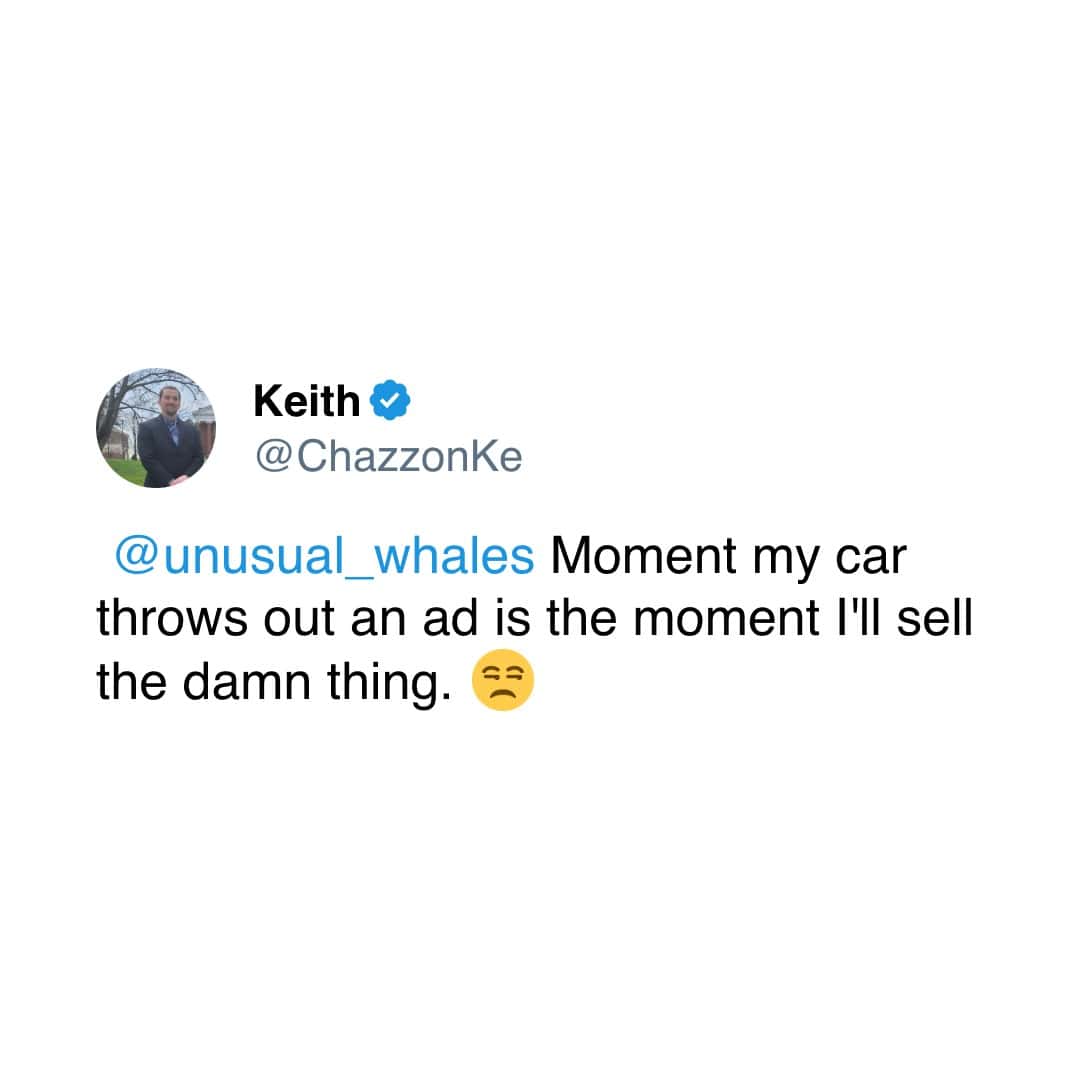1080x1080 pixels.
Task: Open the display name Keith
Action: [x=307, y=401]
